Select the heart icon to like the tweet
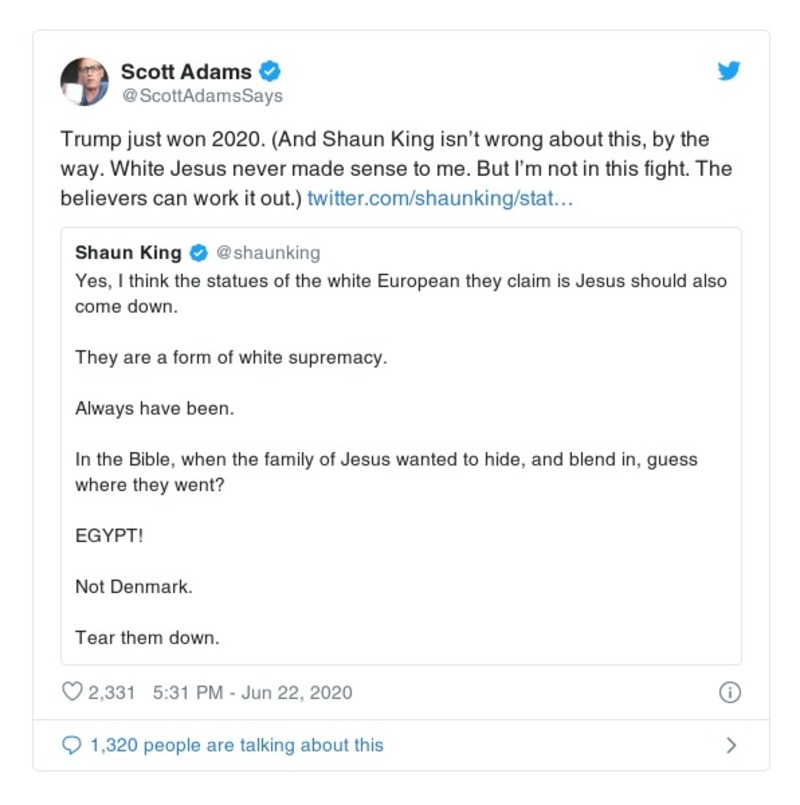800x805 pixels. coord(71,691)
